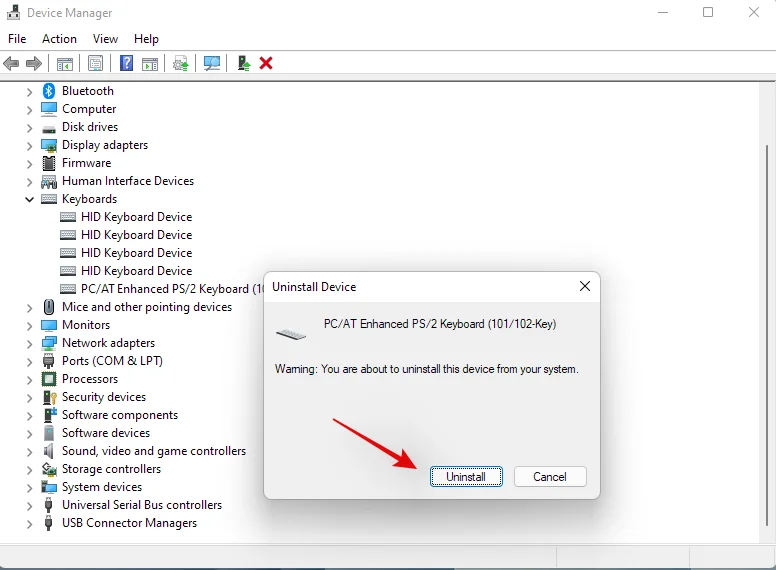This screenshot has width=776, height=570.
Task: Open the Action menu
Action: [x=59, y=39]
